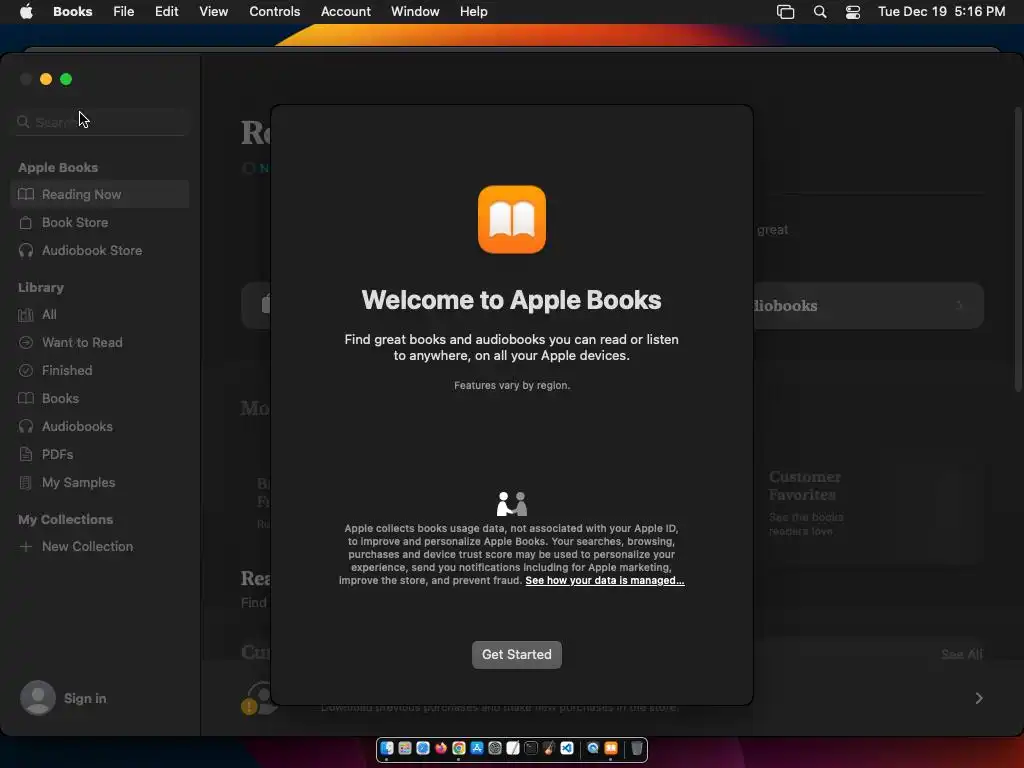Select Reading Now in the sidebar
1024x768 pixels.
[100, 194]
